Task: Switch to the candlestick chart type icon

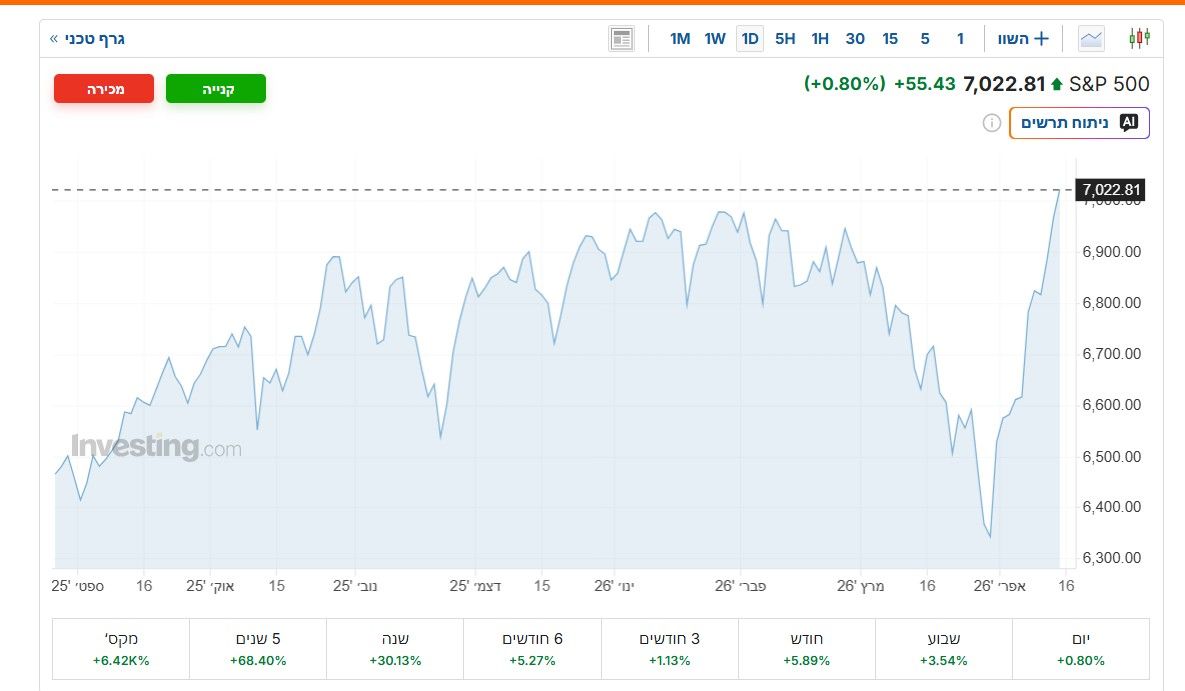Action: click(1139, 39)
